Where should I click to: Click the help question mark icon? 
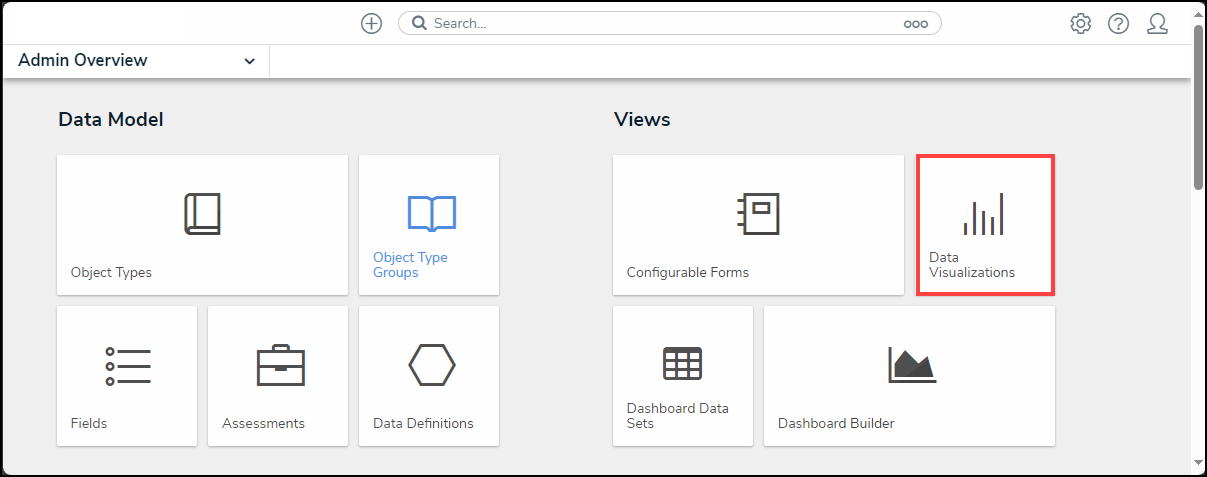(x=1118, y=24)
